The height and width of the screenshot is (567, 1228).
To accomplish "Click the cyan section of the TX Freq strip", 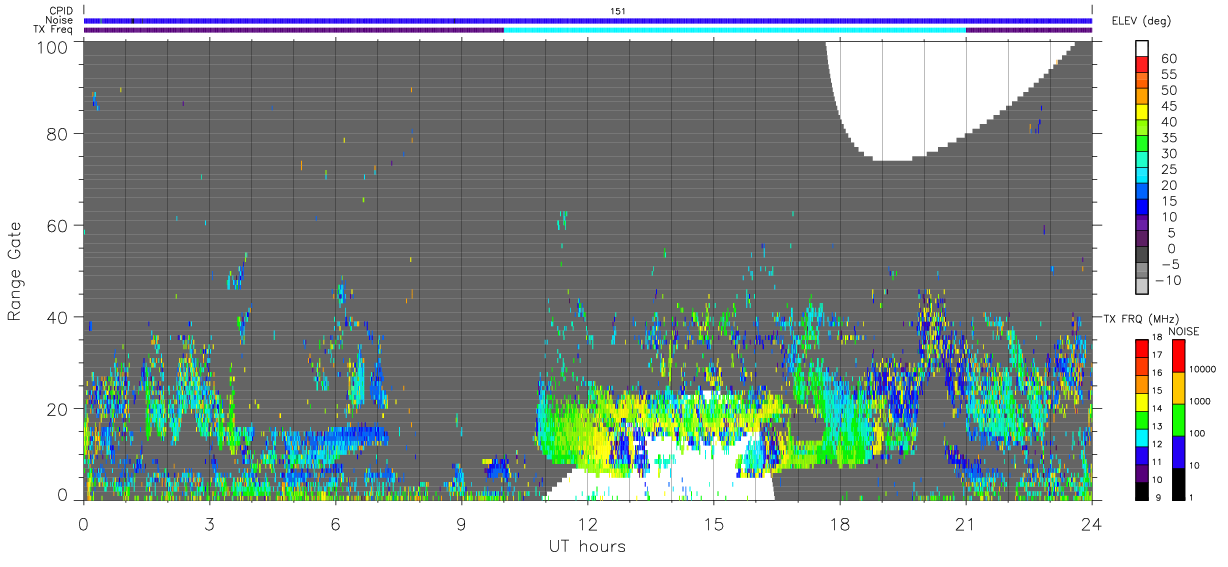I will 735,30.
